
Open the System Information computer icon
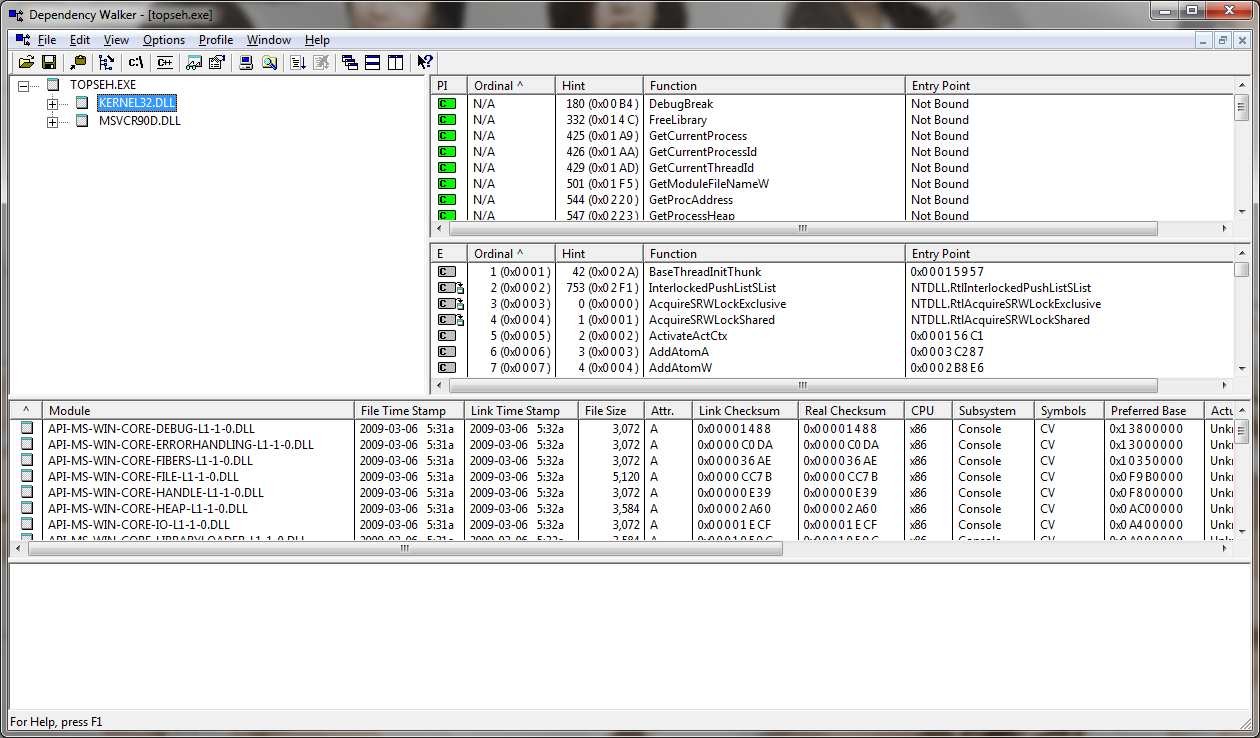coord(245,63)
